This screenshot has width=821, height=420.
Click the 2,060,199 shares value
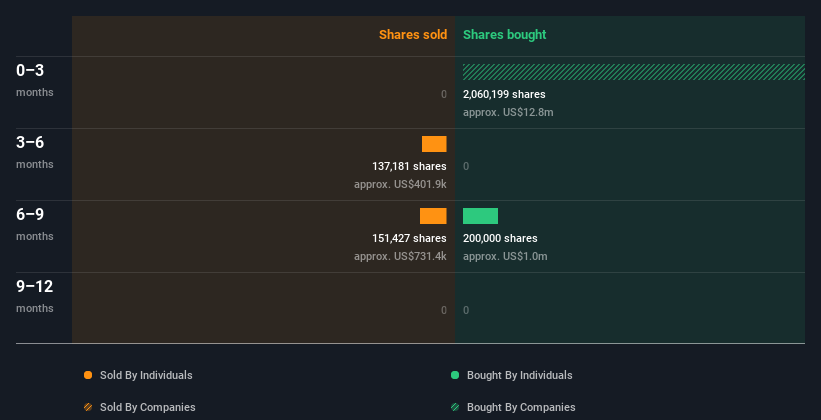click(x=504, y=94)
